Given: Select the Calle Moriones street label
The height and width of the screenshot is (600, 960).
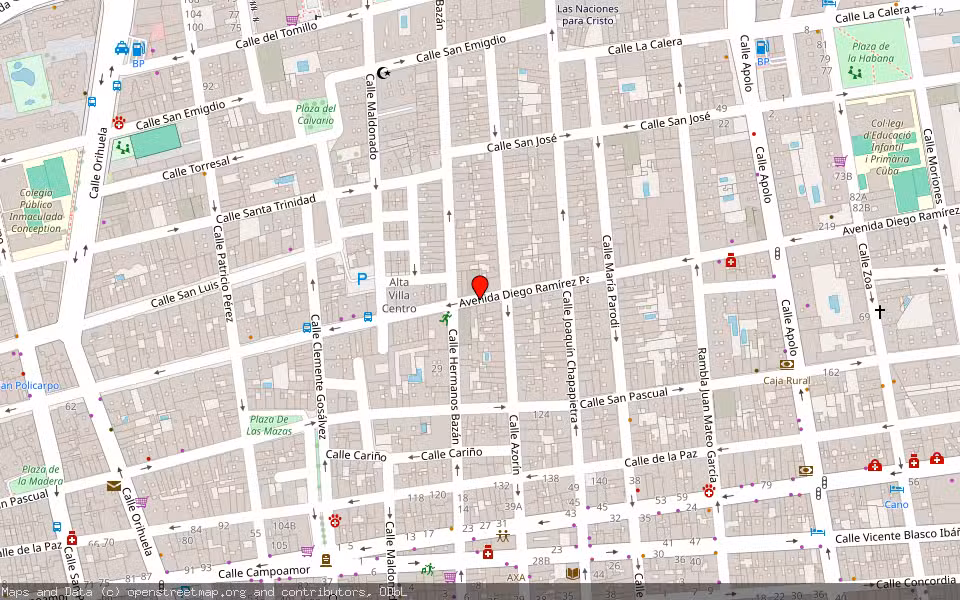Looking at the screenshot, I should pyautogui.click(x=931, y=166).
